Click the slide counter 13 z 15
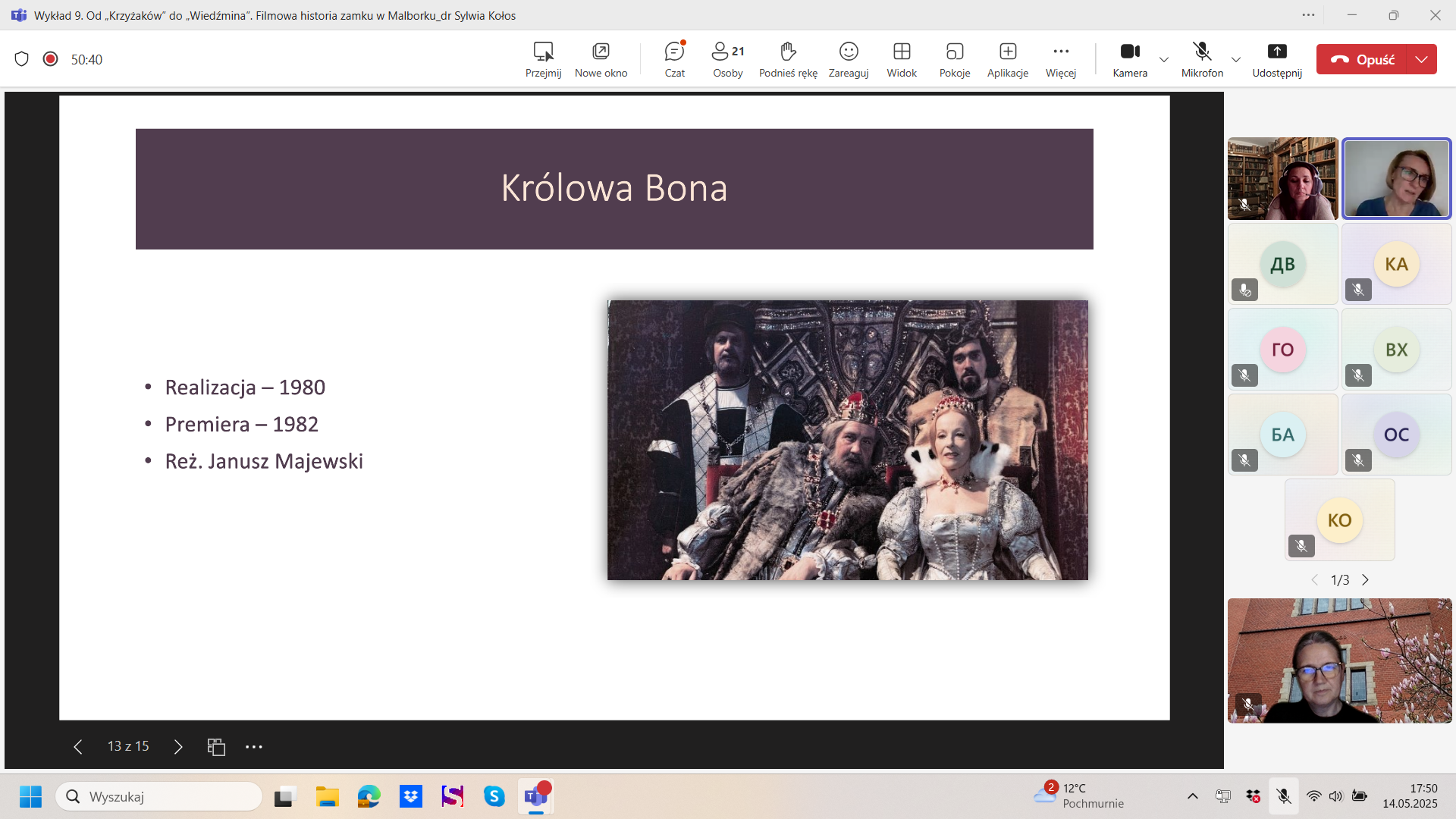This screenshot has width=1456, height=819. coord(128,746)
